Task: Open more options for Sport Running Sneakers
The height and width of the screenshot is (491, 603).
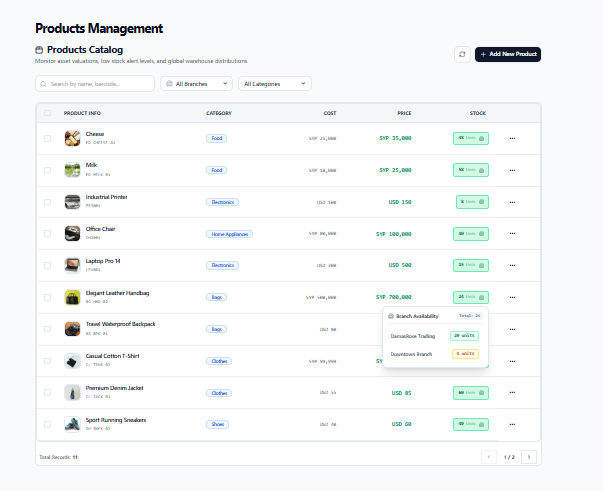Action: tap(512, 424)
